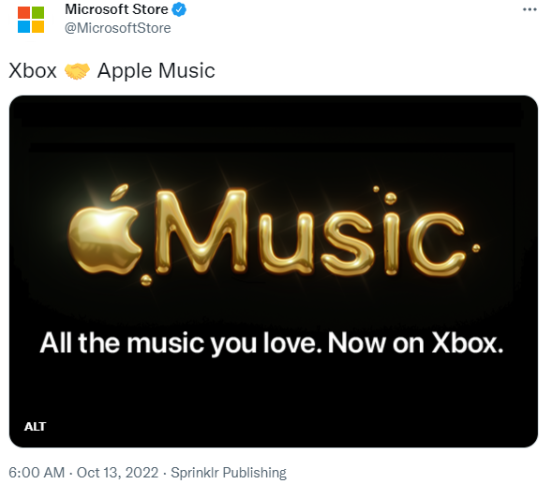Click the Oct 13, 2022 date
This screenshot has height=484, width=550.
(118, 473)
